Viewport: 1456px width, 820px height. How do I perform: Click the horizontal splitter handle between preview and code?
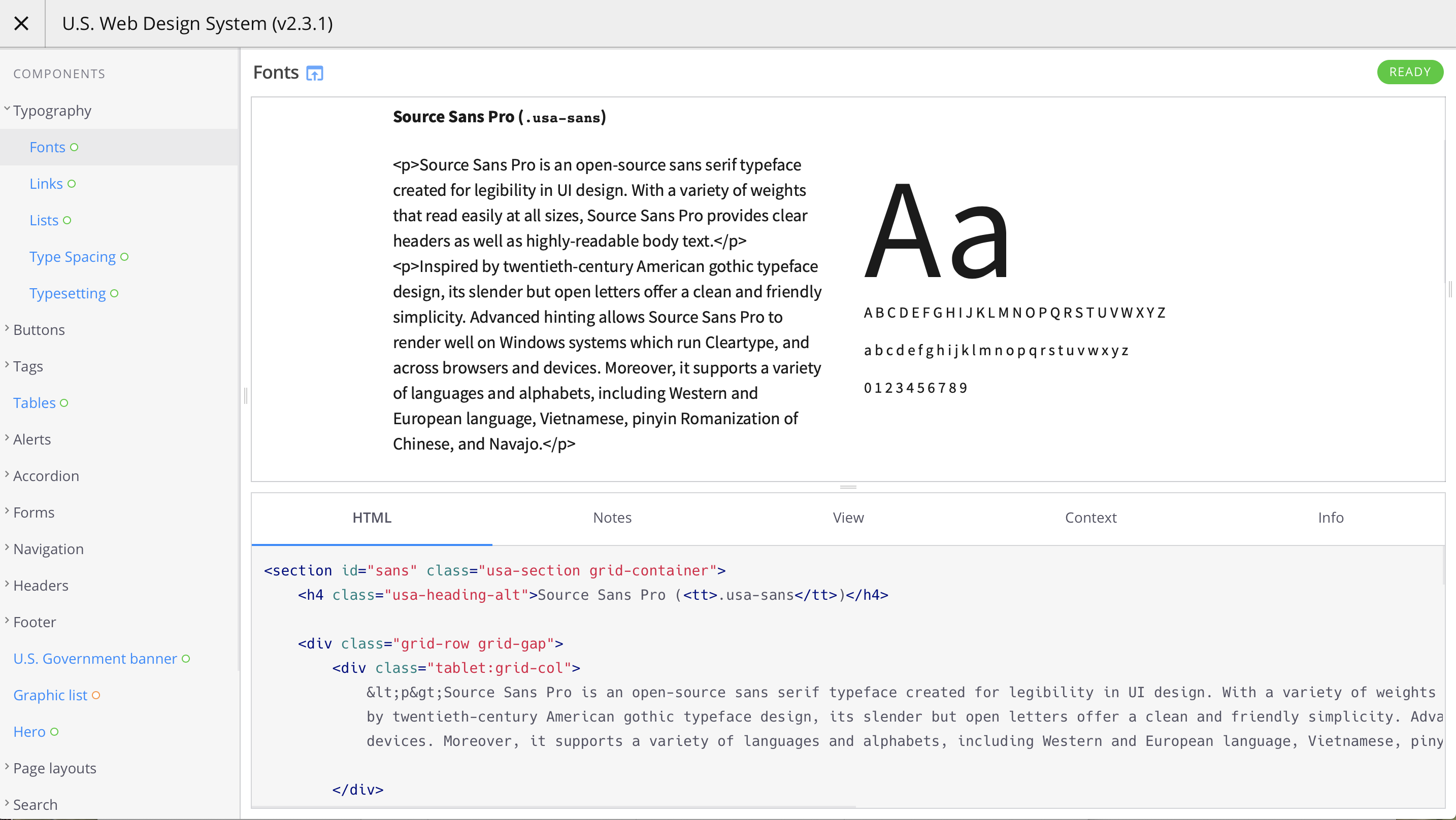point(848,487)
